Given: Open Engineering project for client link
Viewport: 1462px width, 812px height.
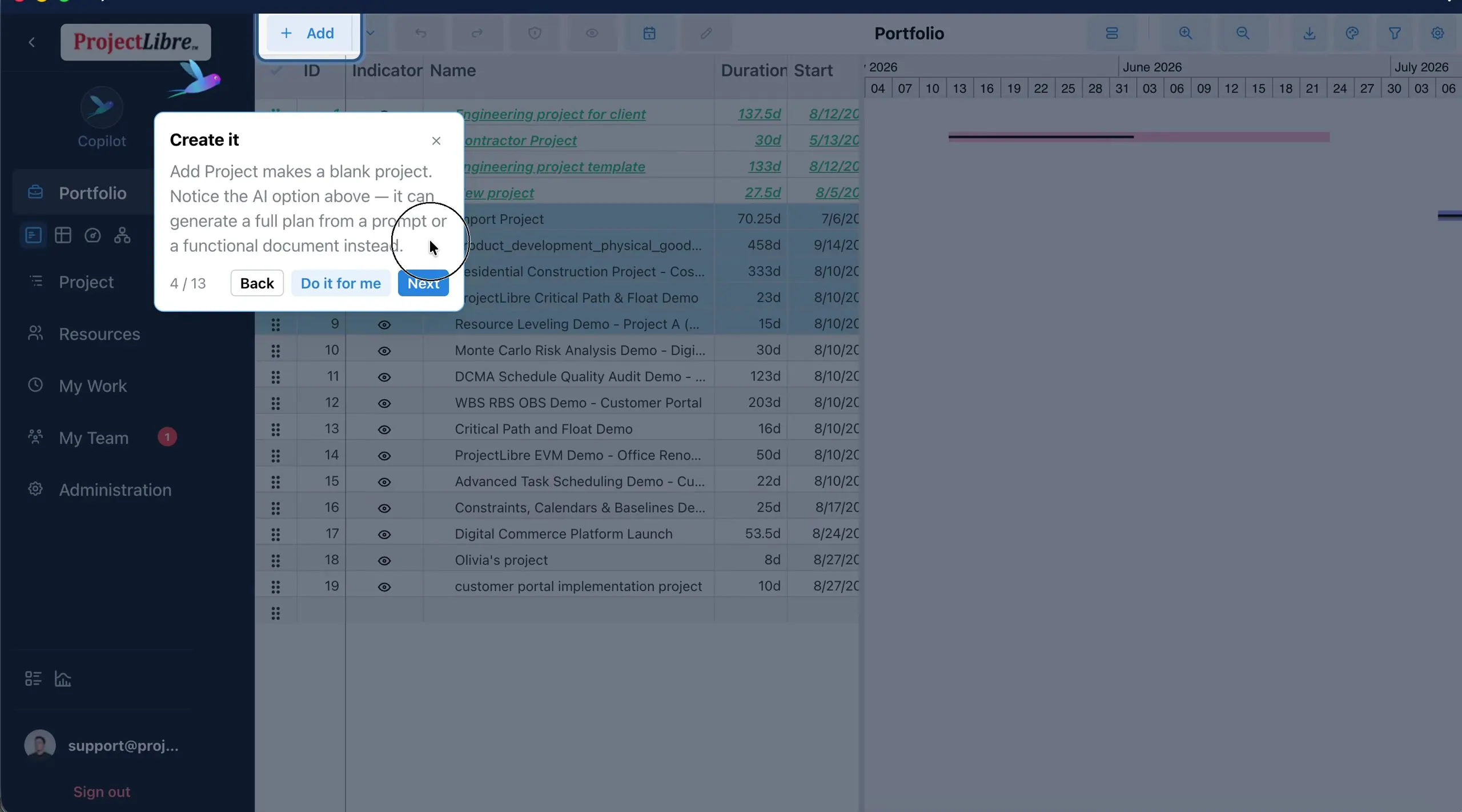Looking at the screenshot, I should click(554, 114).
